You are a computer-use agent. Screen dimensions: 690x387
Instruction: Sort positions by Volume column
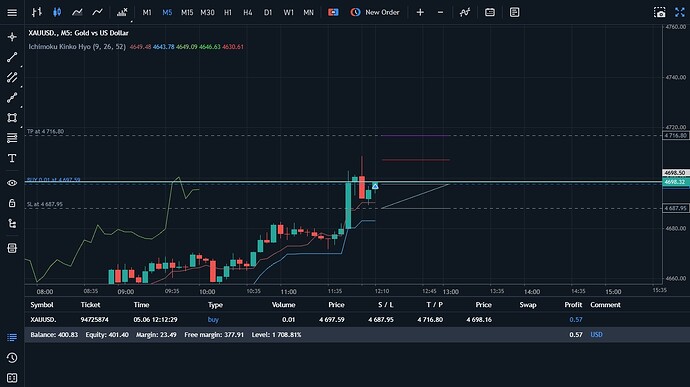[283, 305]
